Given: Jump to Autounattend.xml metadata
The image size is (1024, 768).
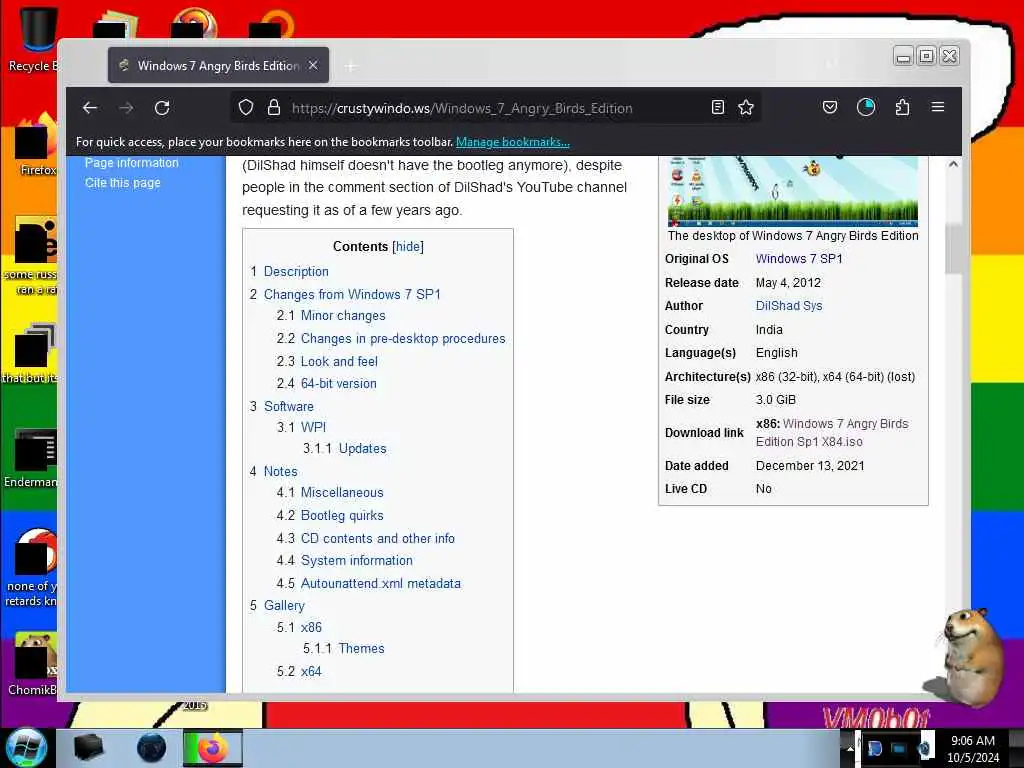Looking at the screenshot, I should [x=381, y=584].
